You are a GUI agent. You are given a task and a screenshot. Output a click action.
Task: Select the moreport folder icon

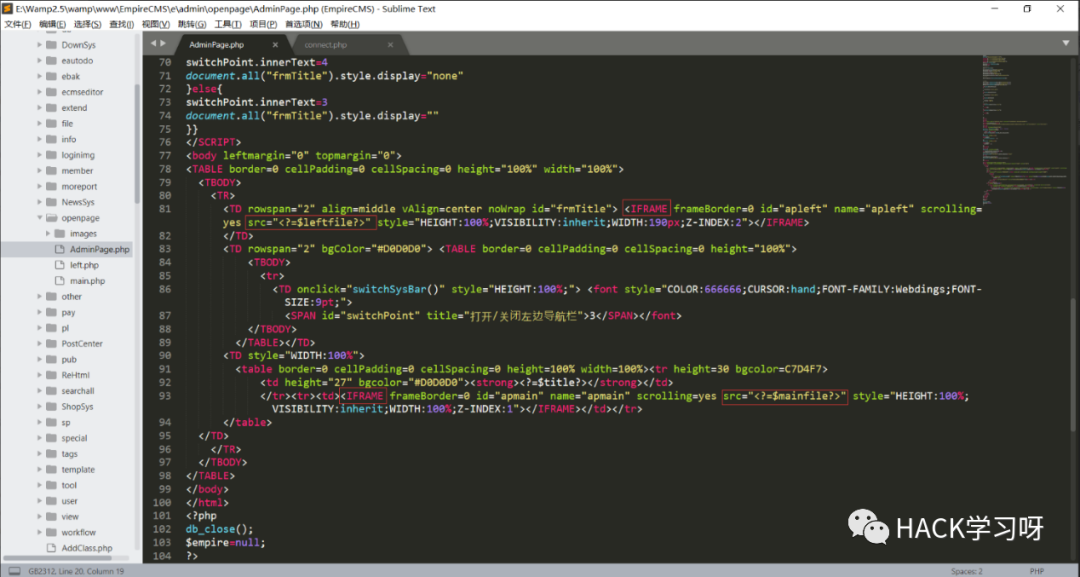51,186
